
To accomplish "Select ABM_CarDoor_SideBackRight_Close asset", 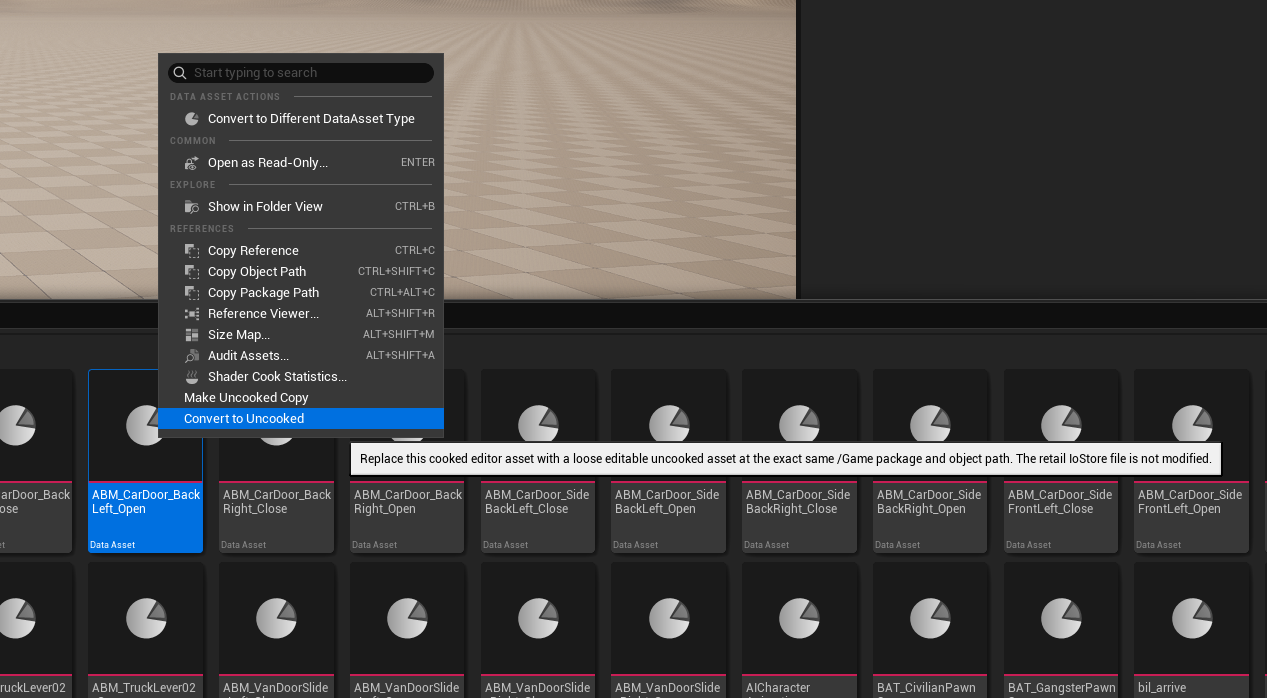I will pyautogui.click(x=800, y=461).
